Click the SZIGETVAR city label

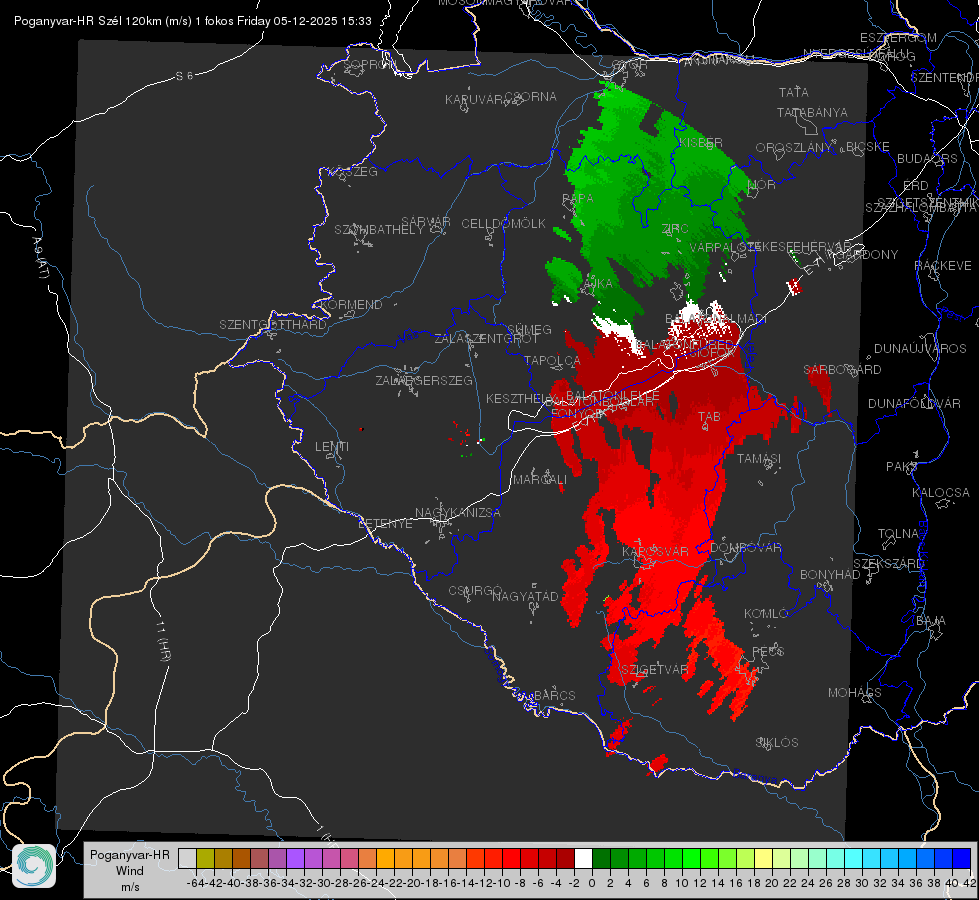[x=655, y=670]
